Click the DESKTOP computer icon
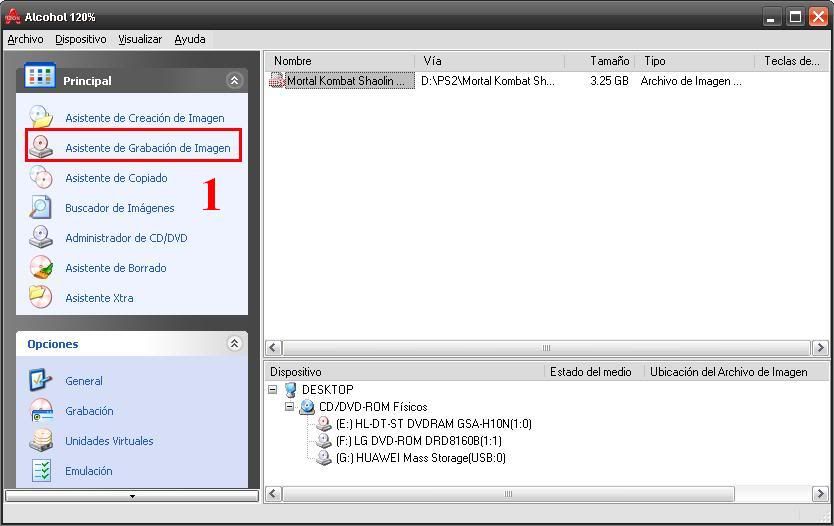Viewport: 834px width, 526px height. [290, 390]
